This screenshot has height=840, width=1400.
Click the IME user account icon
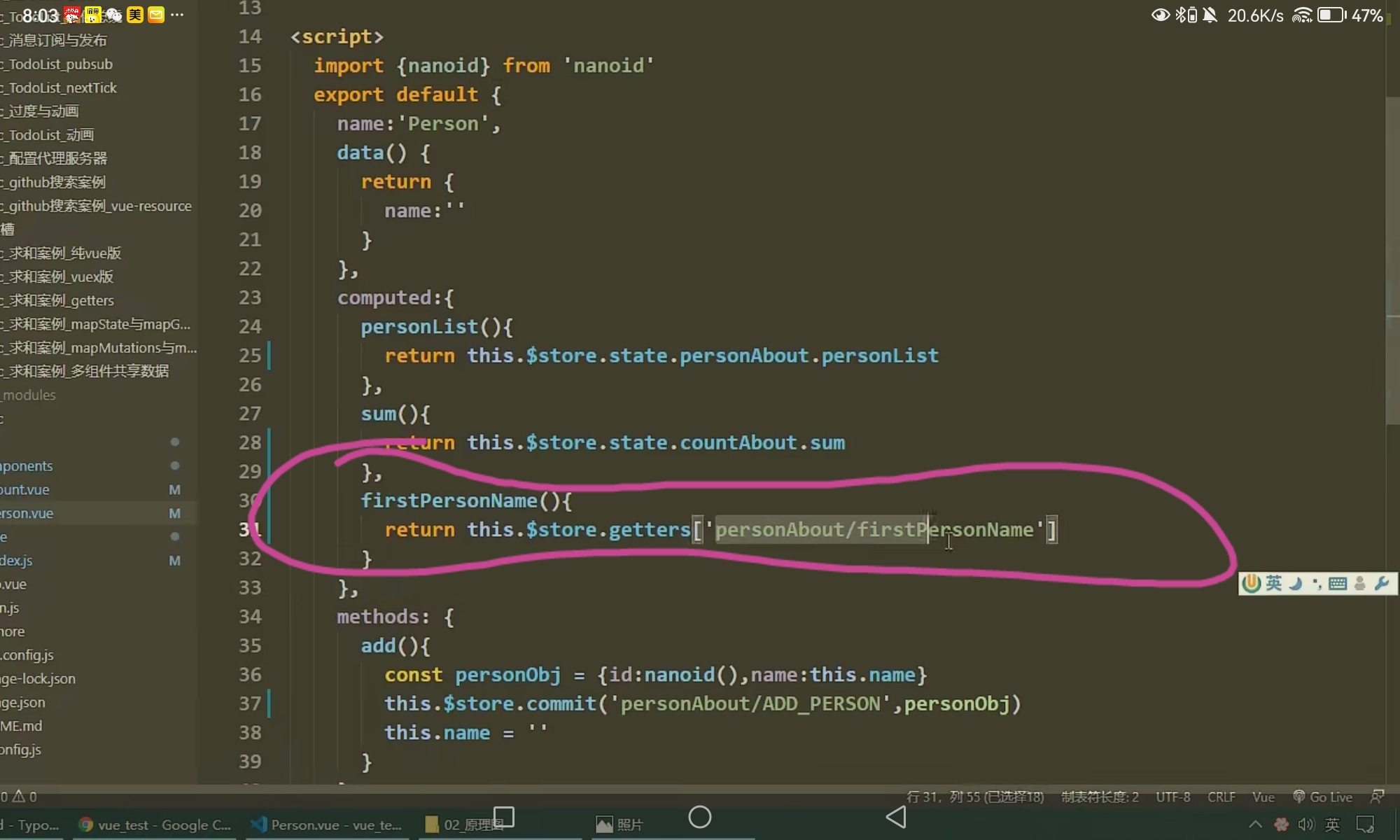click(1360, 583)
